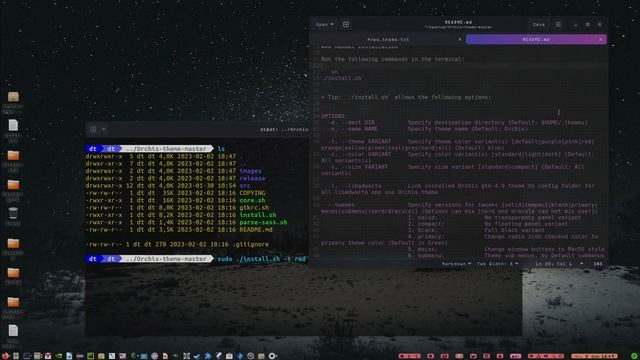This screenshot has height=360, width=640.
Task: Click 'install.sh' file name in terminal listing
Action: click(x=258, y=215)
